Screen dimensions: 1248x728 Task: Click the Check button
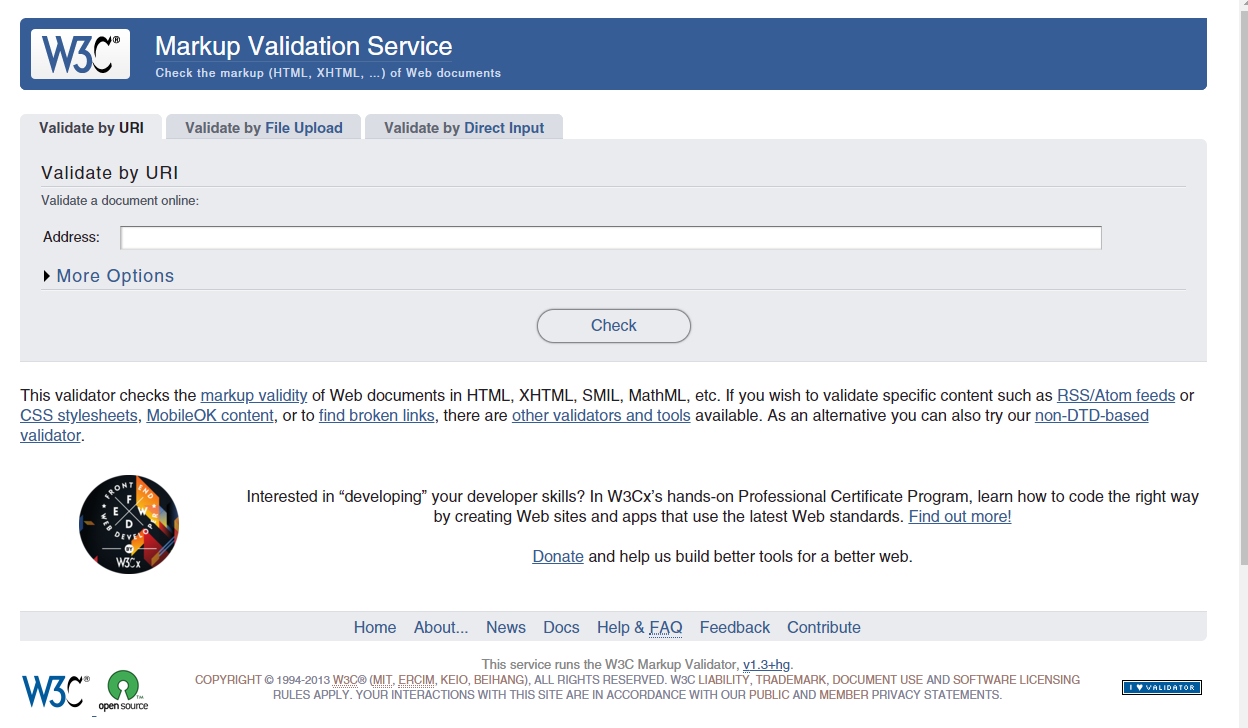coord(614,326)
